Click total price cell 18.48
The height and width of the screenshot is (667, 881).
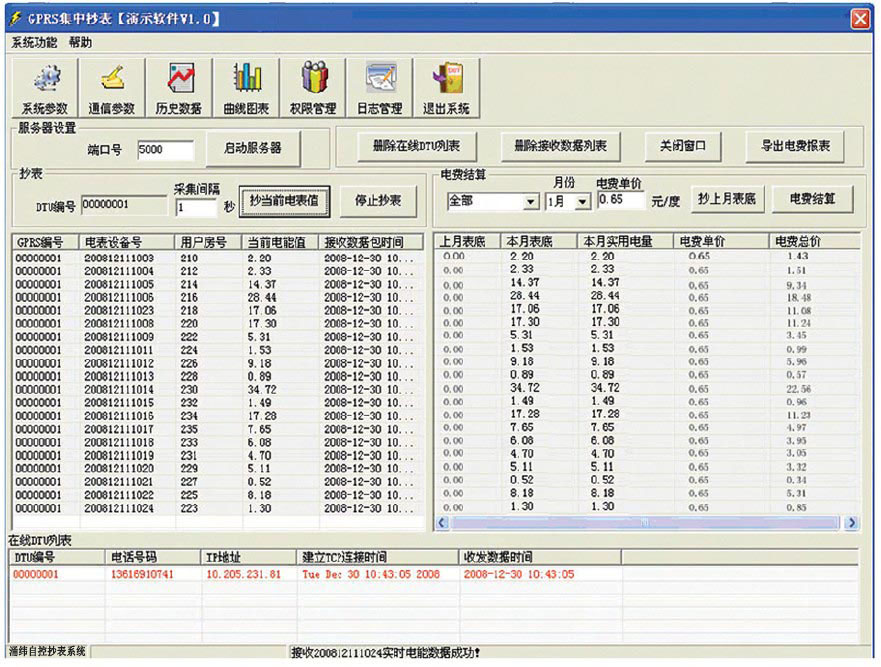tap(798, 297)
